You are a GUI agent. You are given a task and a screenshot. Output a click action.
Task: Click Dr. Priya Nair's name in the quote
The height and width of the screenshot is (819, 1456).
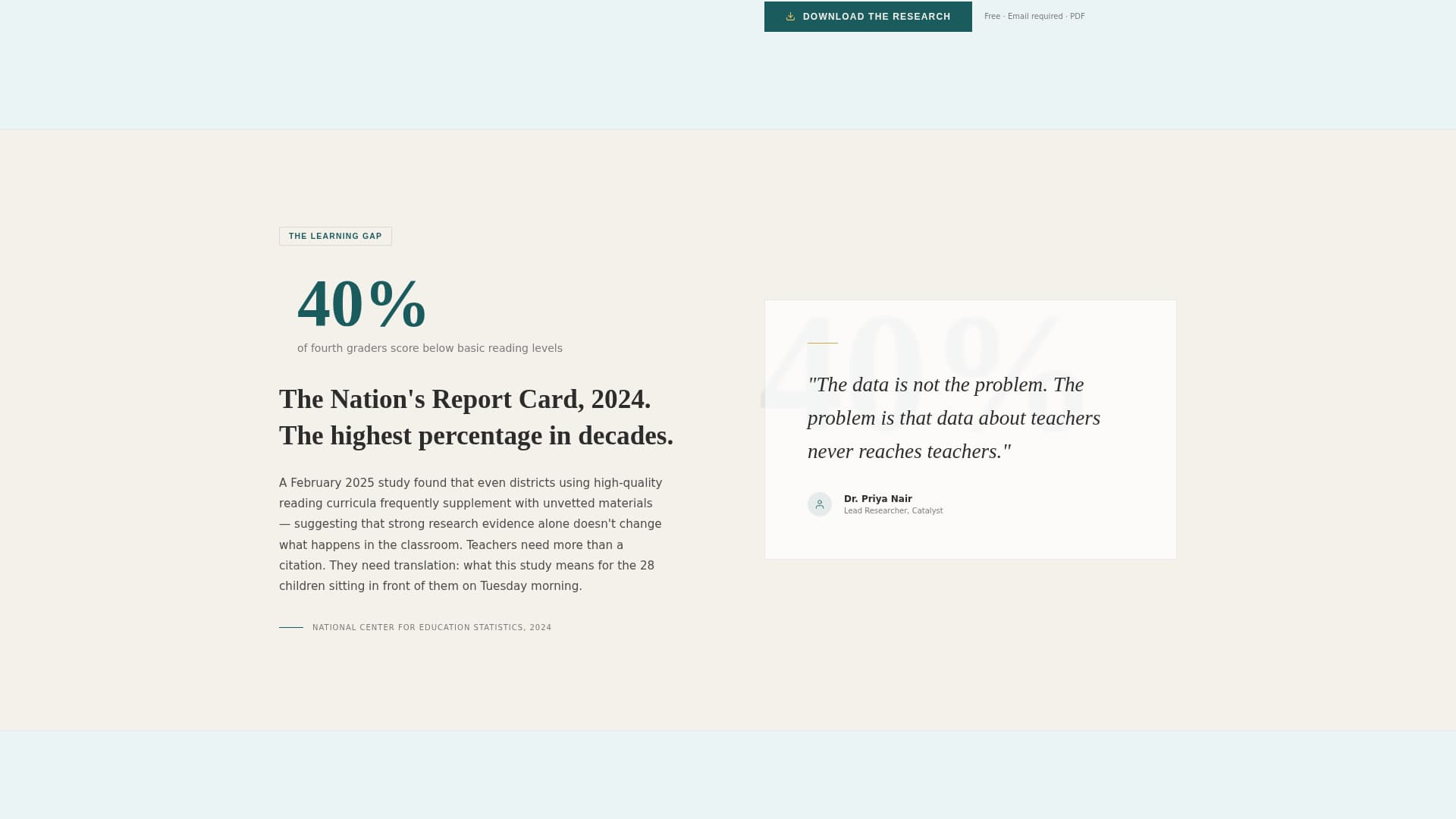point(878,499)
